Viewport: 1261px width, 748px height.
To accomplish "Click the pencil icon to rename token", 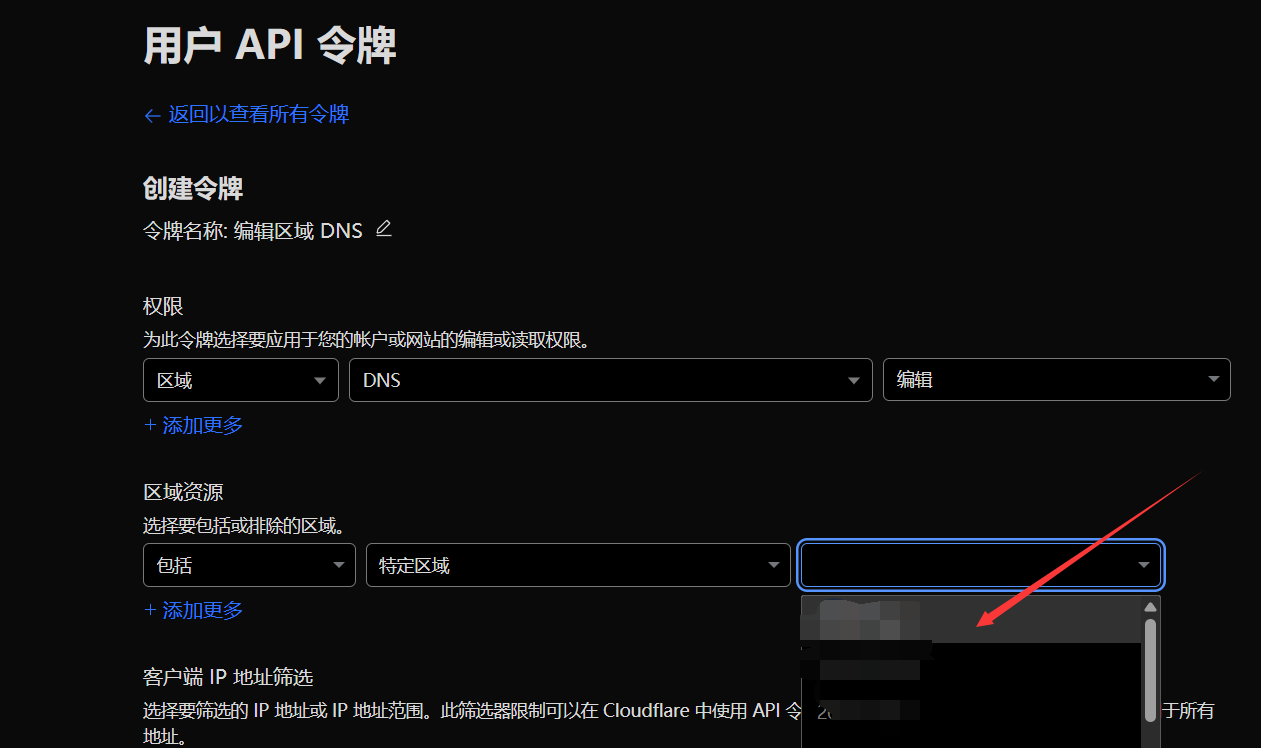I will (x=383, y=230).
